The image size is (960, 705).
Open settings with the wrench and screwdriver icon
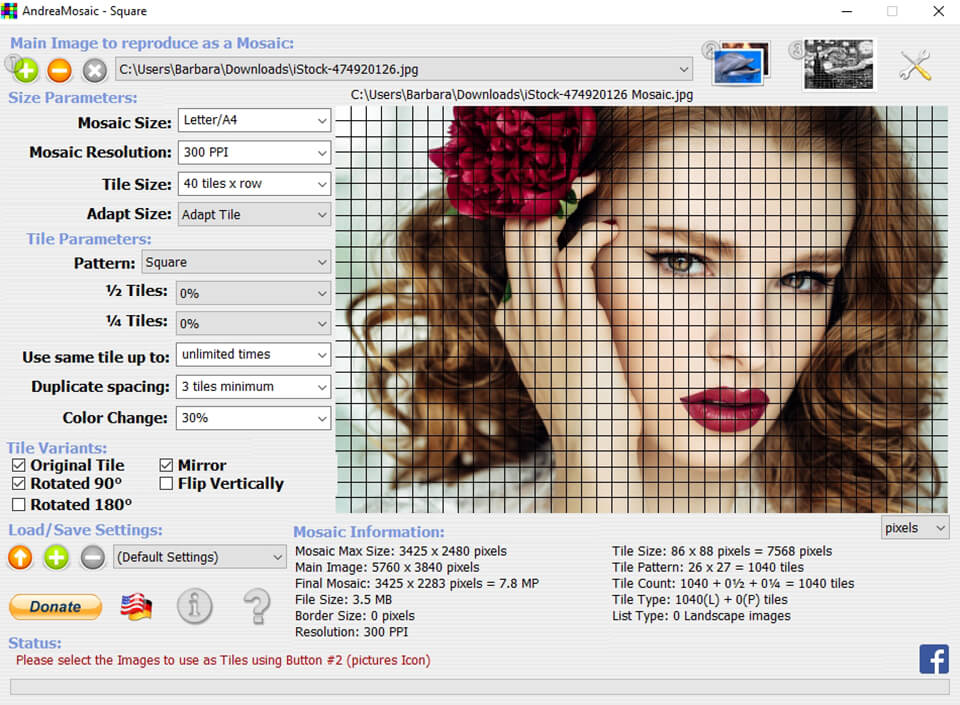click(x=915, y=66)
